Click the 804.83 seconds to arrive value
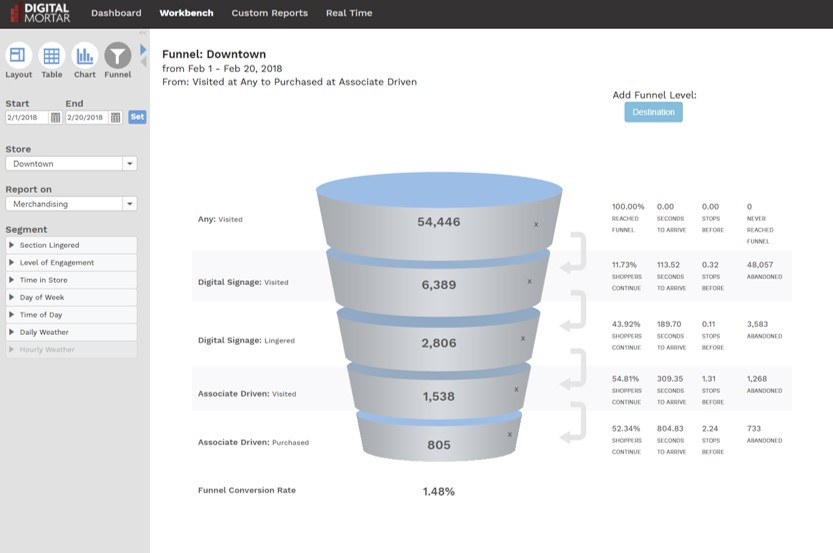Screen dimensions: 833x553 click(670, 428)
